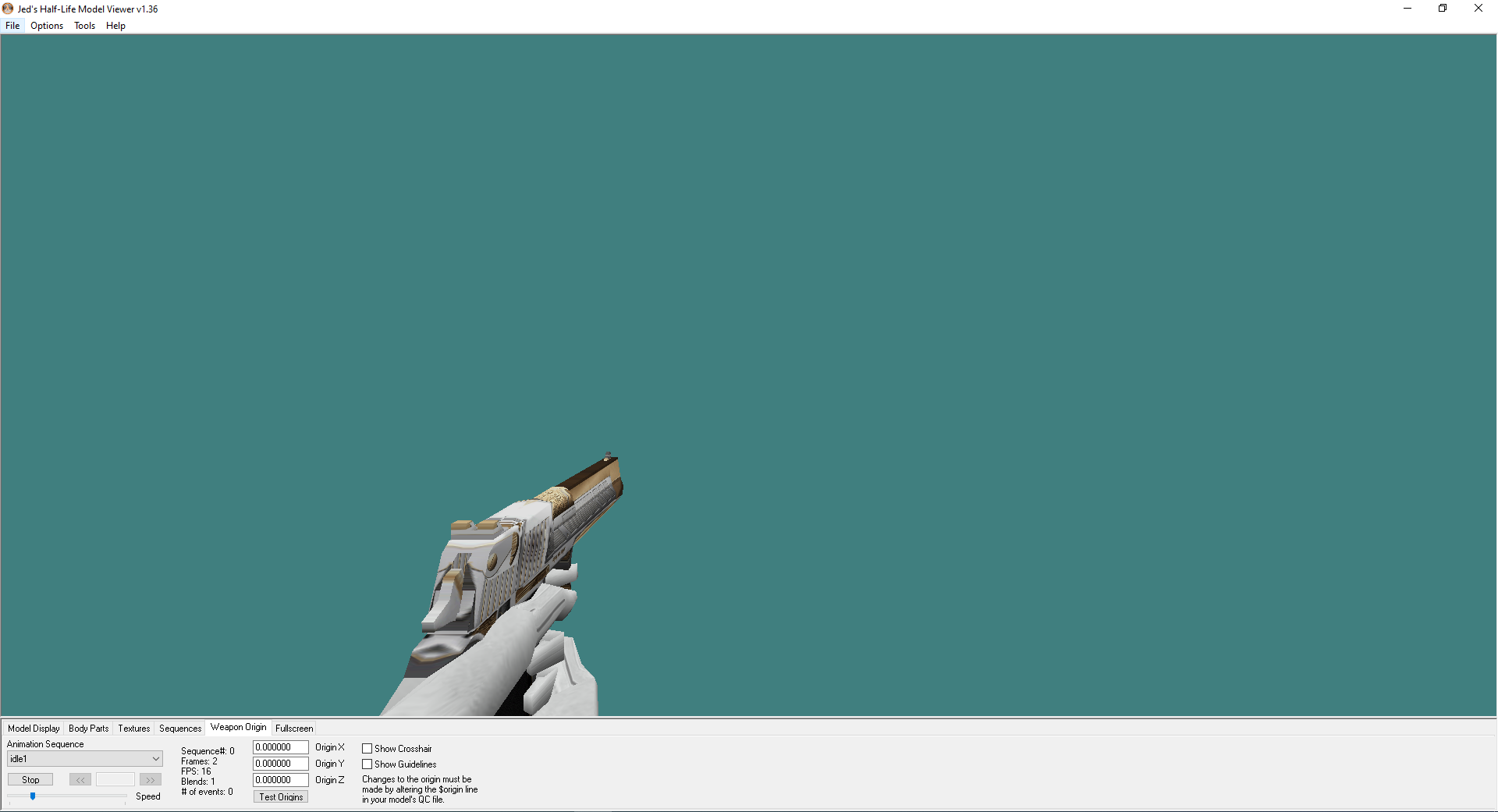Open the Help menu
Screen dimensions: 1498x812
click(x=115, y=26)
